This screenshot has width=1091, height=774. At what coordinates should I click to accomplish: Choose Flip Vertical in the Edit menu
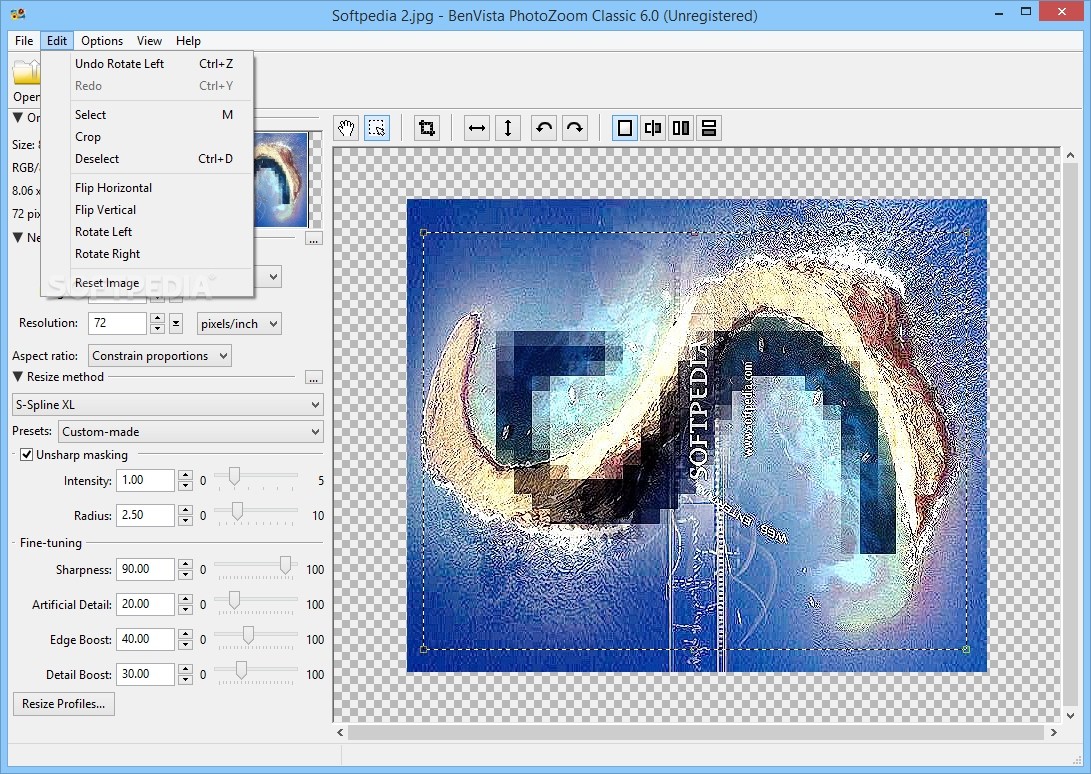point(148,210)
